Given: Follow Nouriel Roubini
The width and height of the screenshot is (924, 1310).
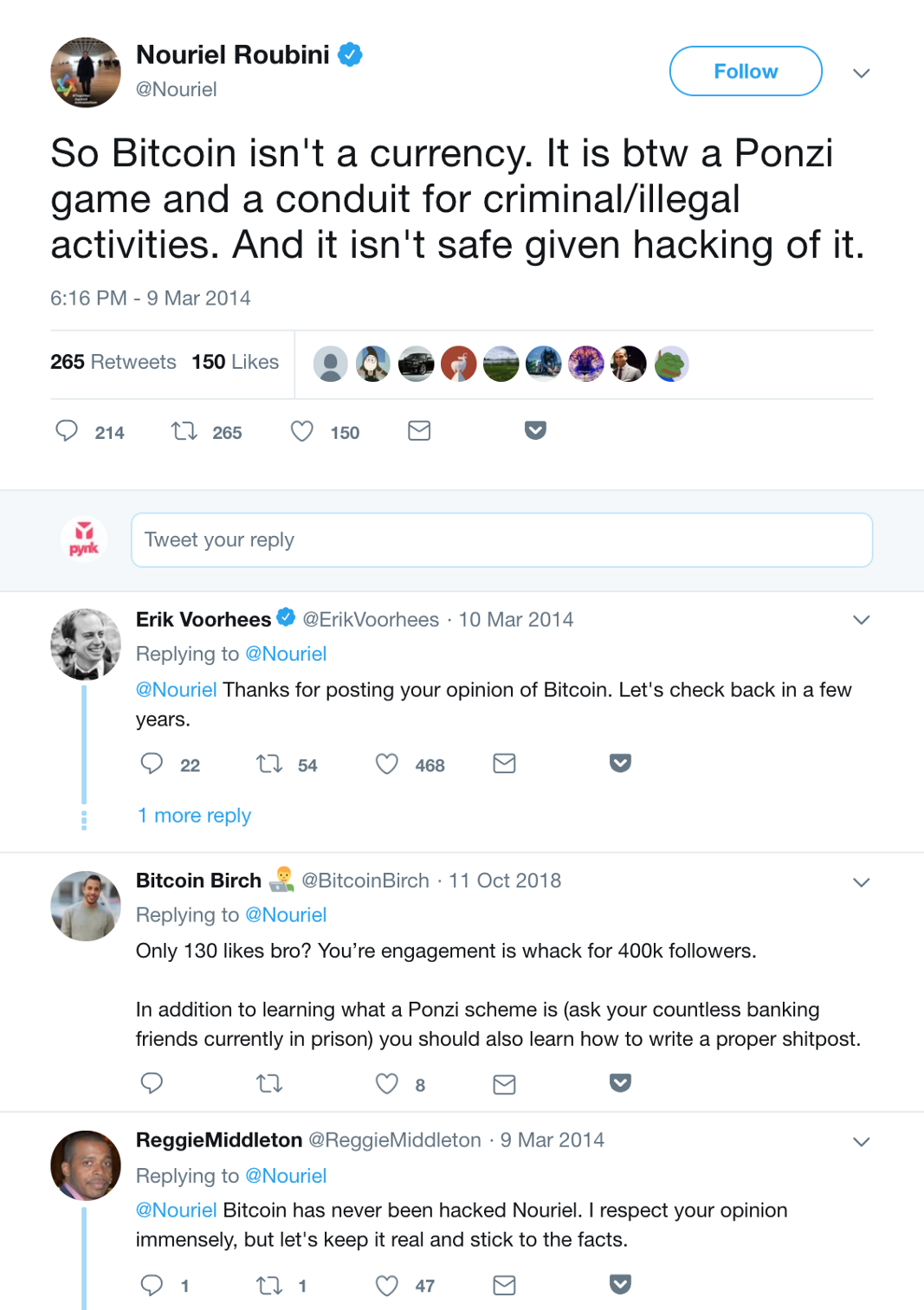Looking at the screenshot, I should 745,71.
